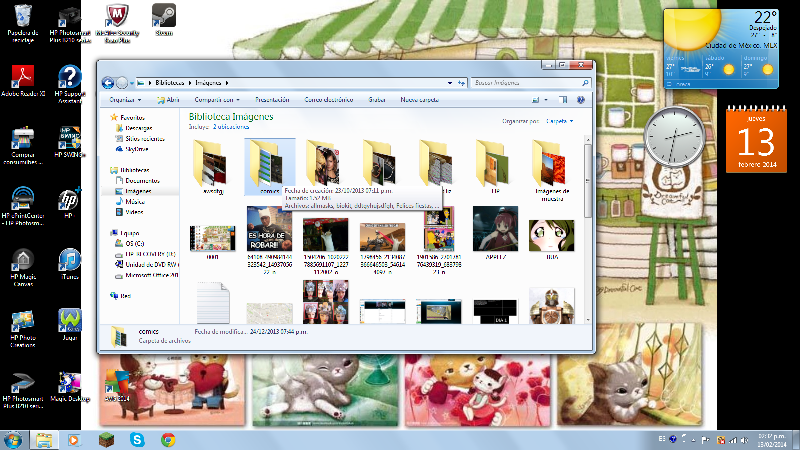Open the HP Photo Creations shortcut
Image resolution: width=800 pixels, height=450 pixels.
[23, 329]
